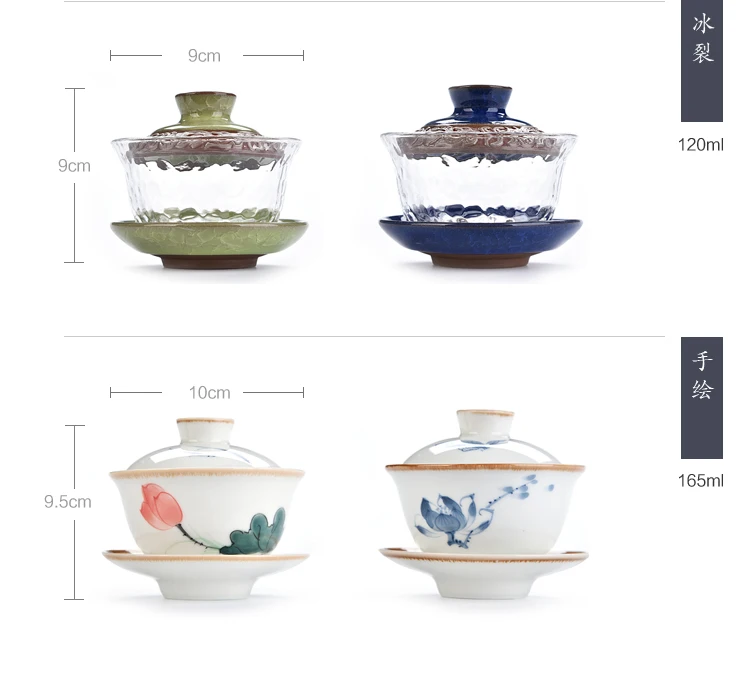Click the green gaiwan's lid knob

tap(205, 110)
